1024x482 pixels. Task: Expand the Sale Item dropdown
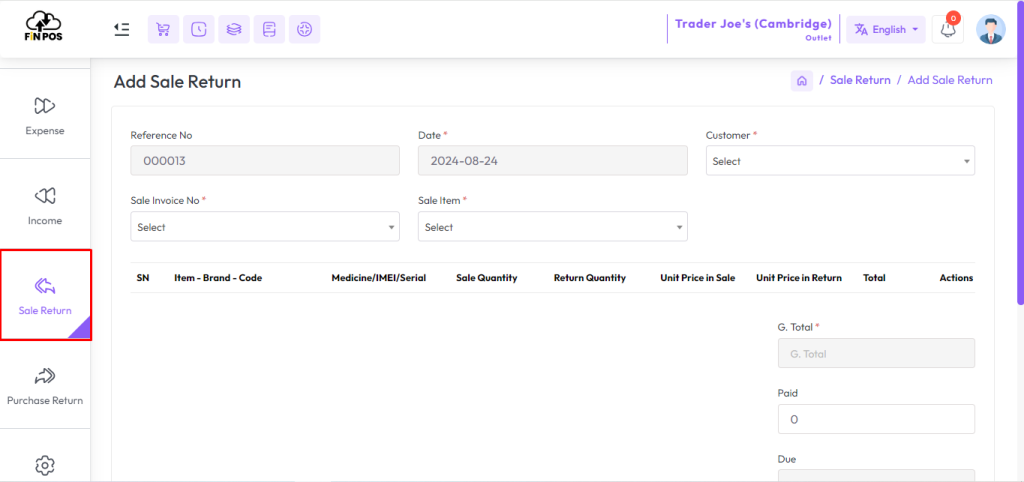click(552, 227)
